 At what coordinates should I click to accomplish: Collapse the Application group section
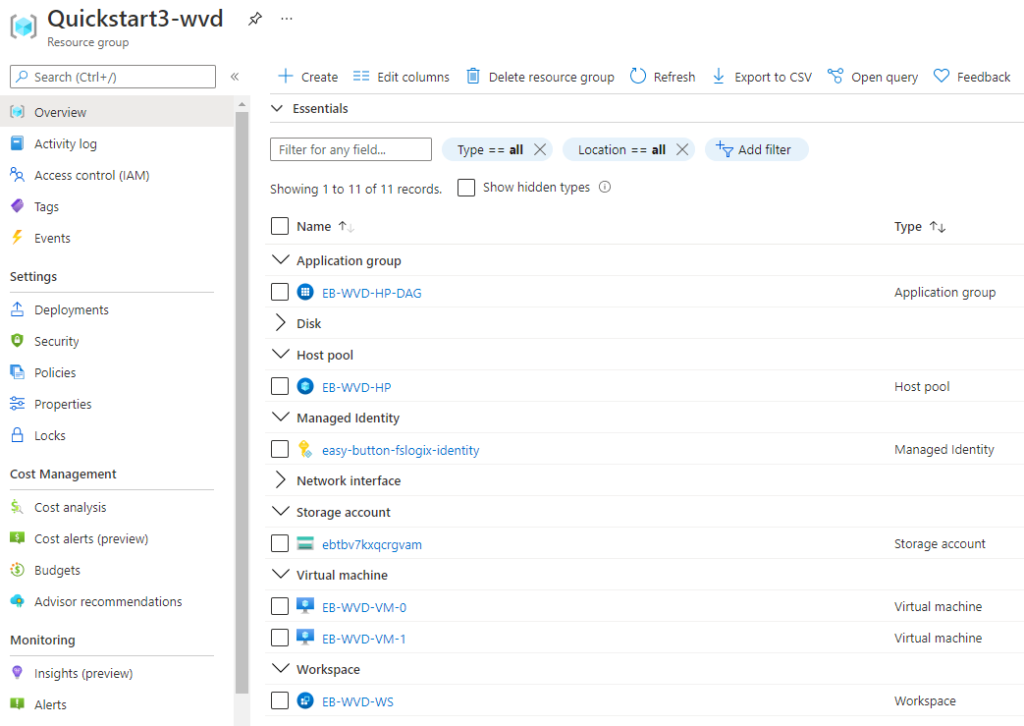coord(281,260)
